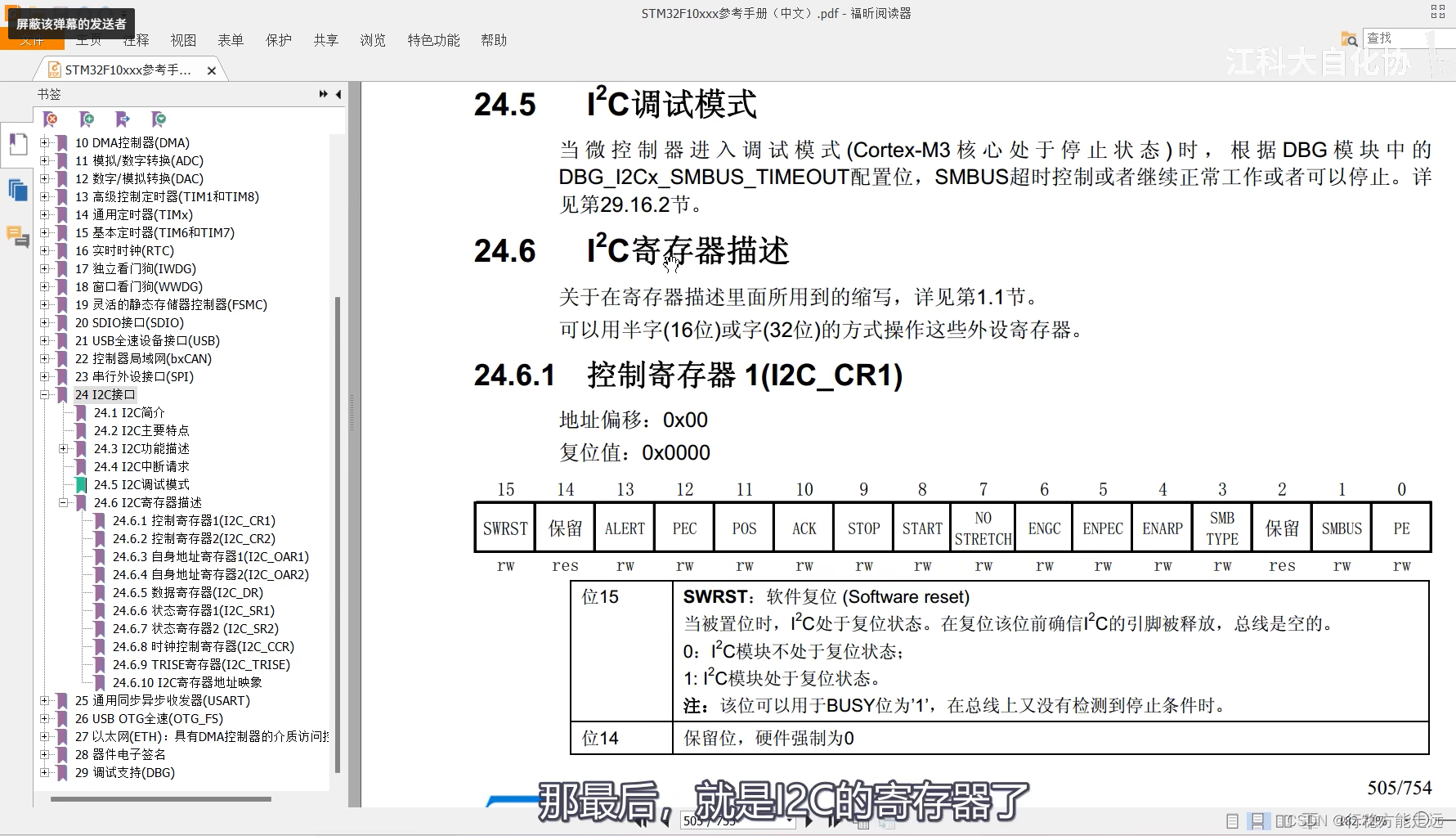Expand the 20 SDIO接口 bookmark
1456x836 pixels.
pos(45,322)
